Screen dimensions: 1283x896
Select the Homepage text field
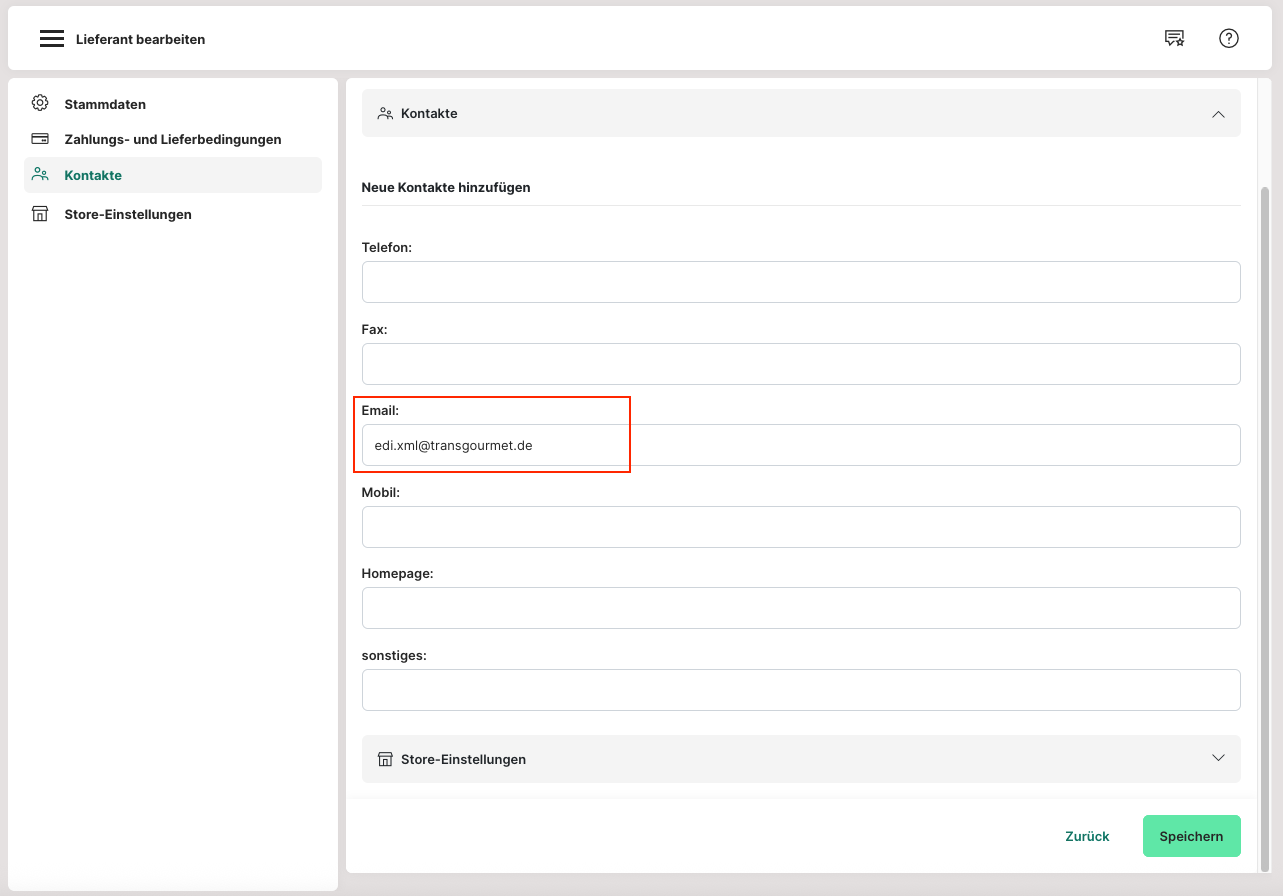800,608
